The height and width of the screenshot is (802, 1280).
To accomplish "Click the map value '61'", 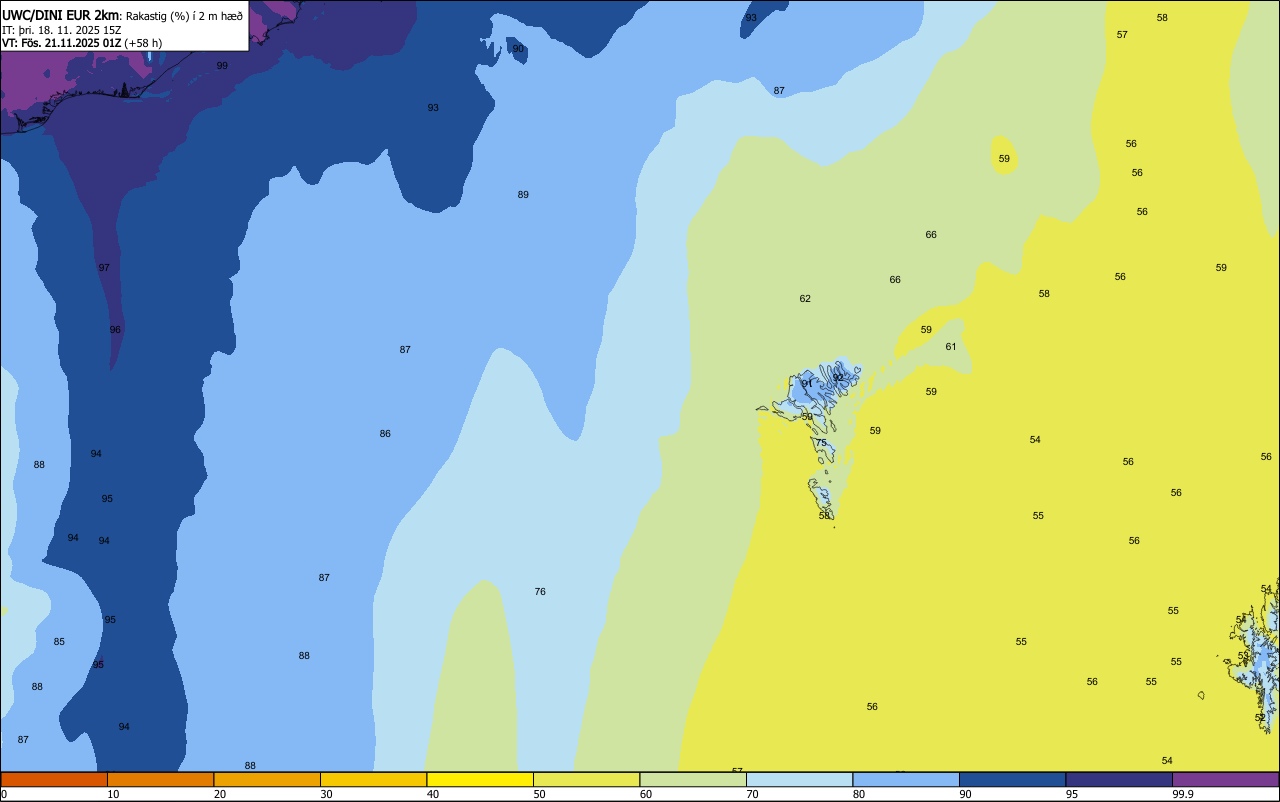I will (951, 347).
